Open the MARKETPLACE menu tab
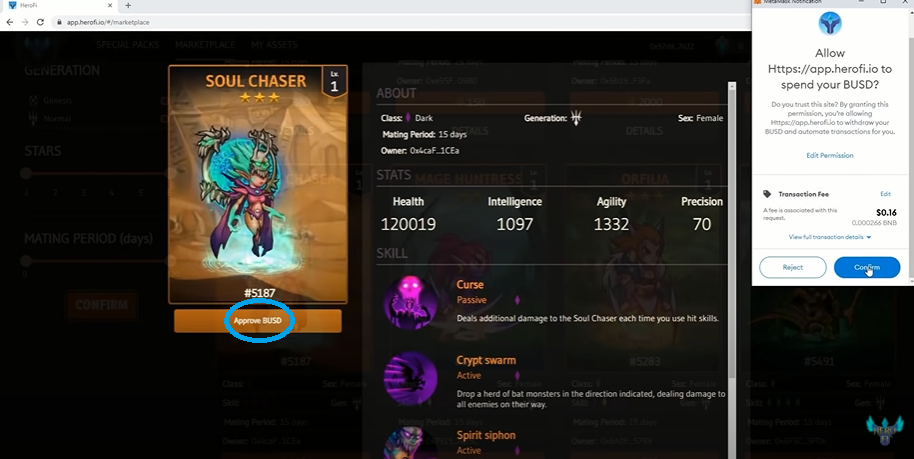The height and width of the screenshot is (459, 914). 205,45
